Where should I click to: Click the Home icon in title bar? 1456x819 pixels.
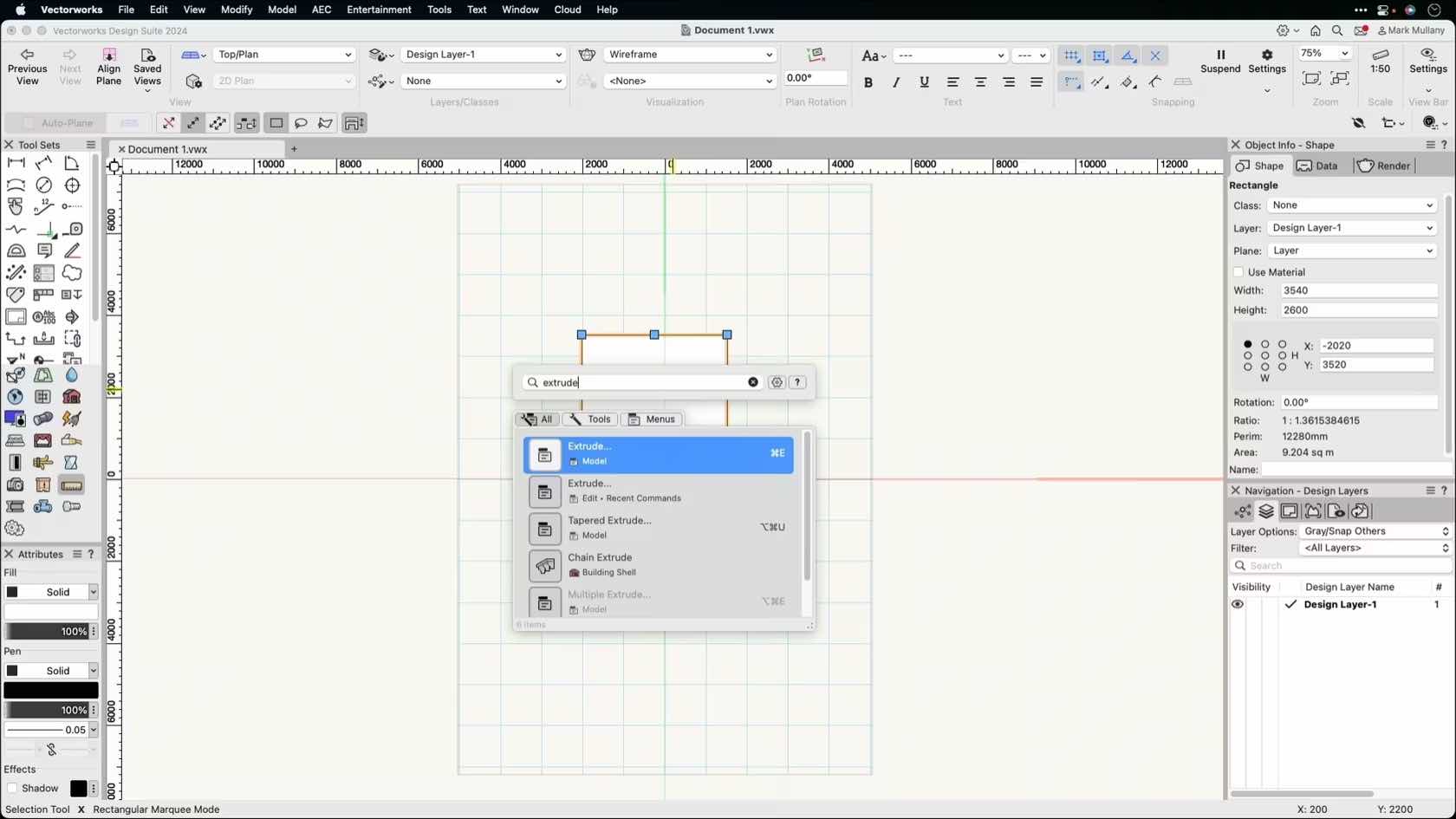pyautogui.click(x=1316, y=30)
